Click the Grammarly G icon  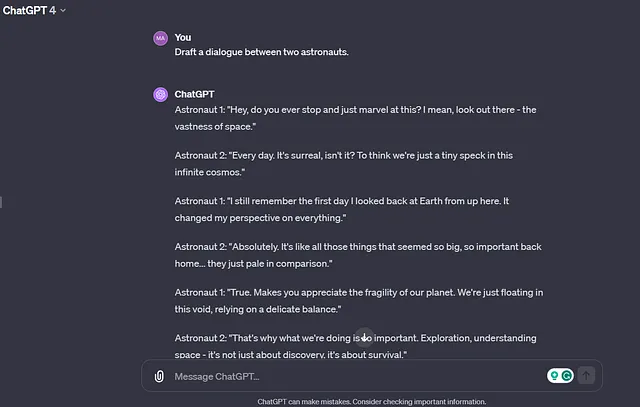coord(567,375)
